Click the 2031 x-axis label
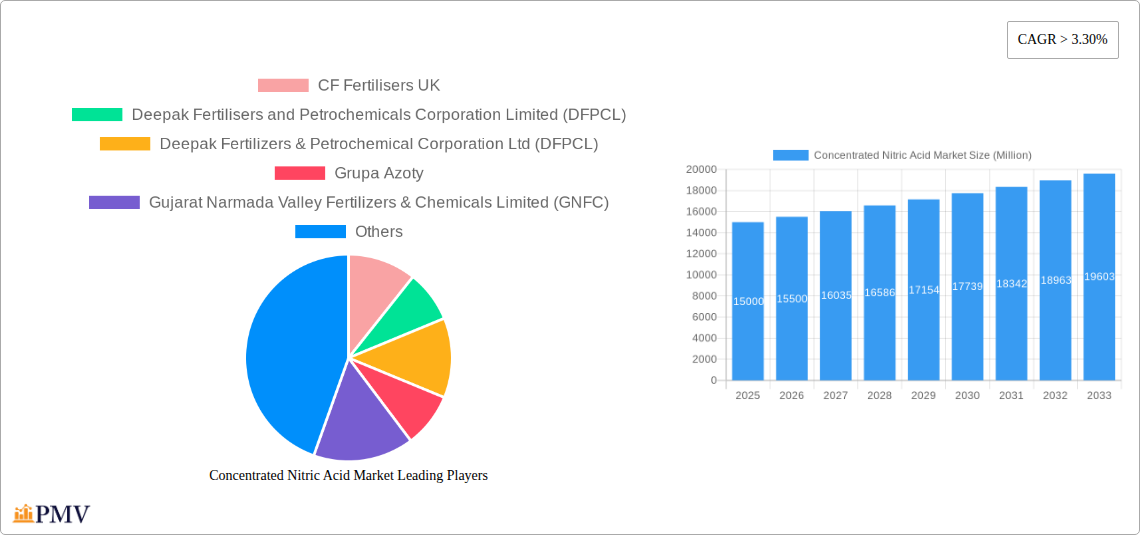The image size is (1140, 535). (x=1011, y=395)
